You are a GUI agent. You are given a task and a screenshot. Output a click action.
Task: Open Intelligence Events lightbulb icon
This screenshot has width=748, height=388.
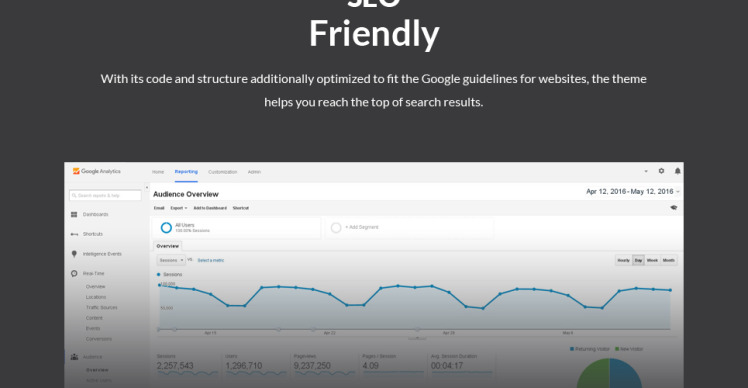click(74, 254)
